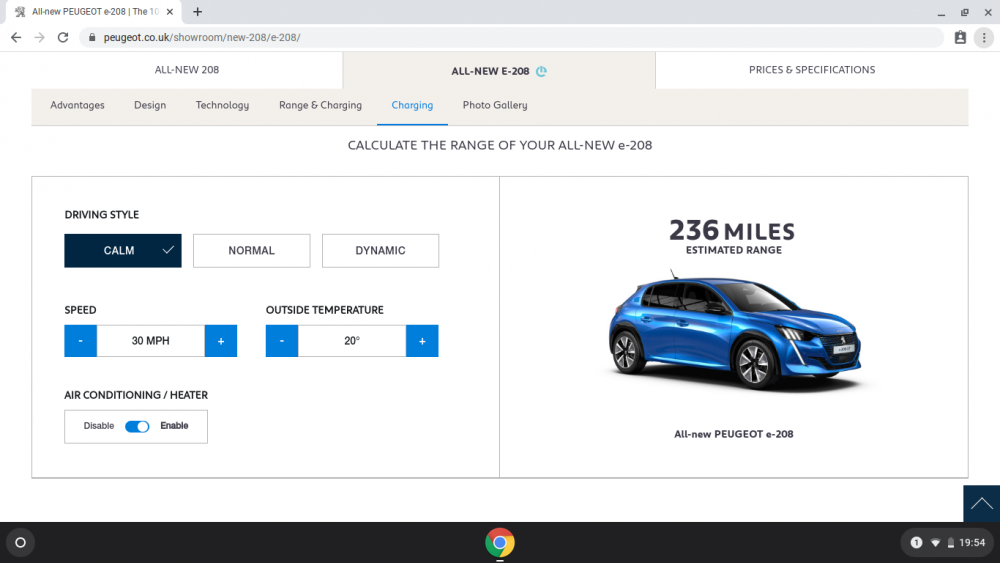Viewport: 1000px width, 563px height.
Task: Reload the Peugeot page
Action: 62,38
